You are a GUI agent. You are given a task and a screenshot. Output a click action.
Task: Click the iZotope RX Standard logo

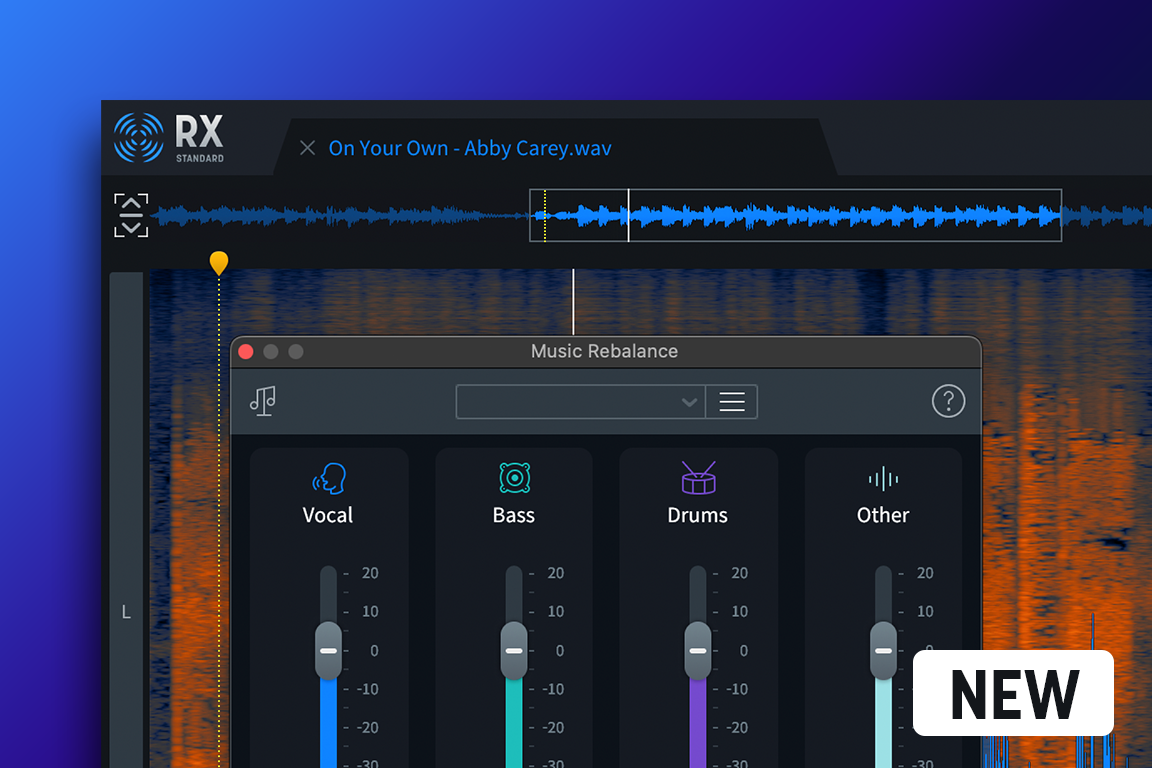click(x=169, y=137)
